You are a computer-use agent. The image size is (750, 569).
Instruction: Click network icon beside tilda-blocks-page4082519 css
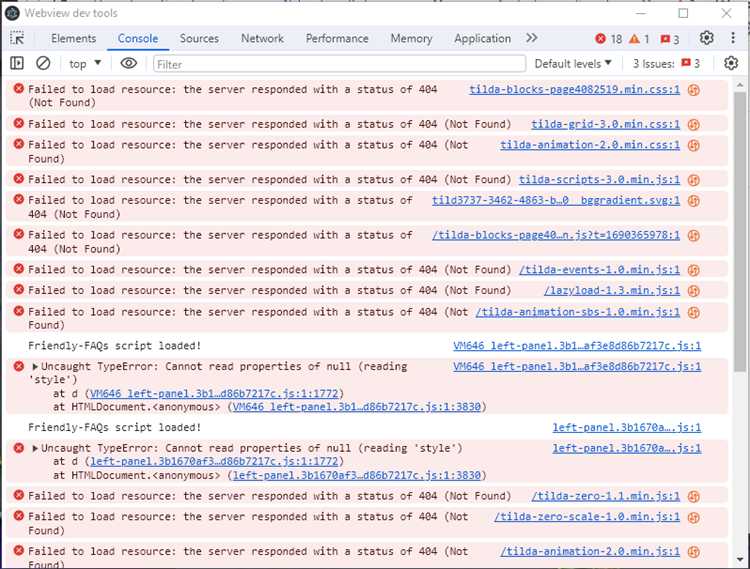(694, 90)
